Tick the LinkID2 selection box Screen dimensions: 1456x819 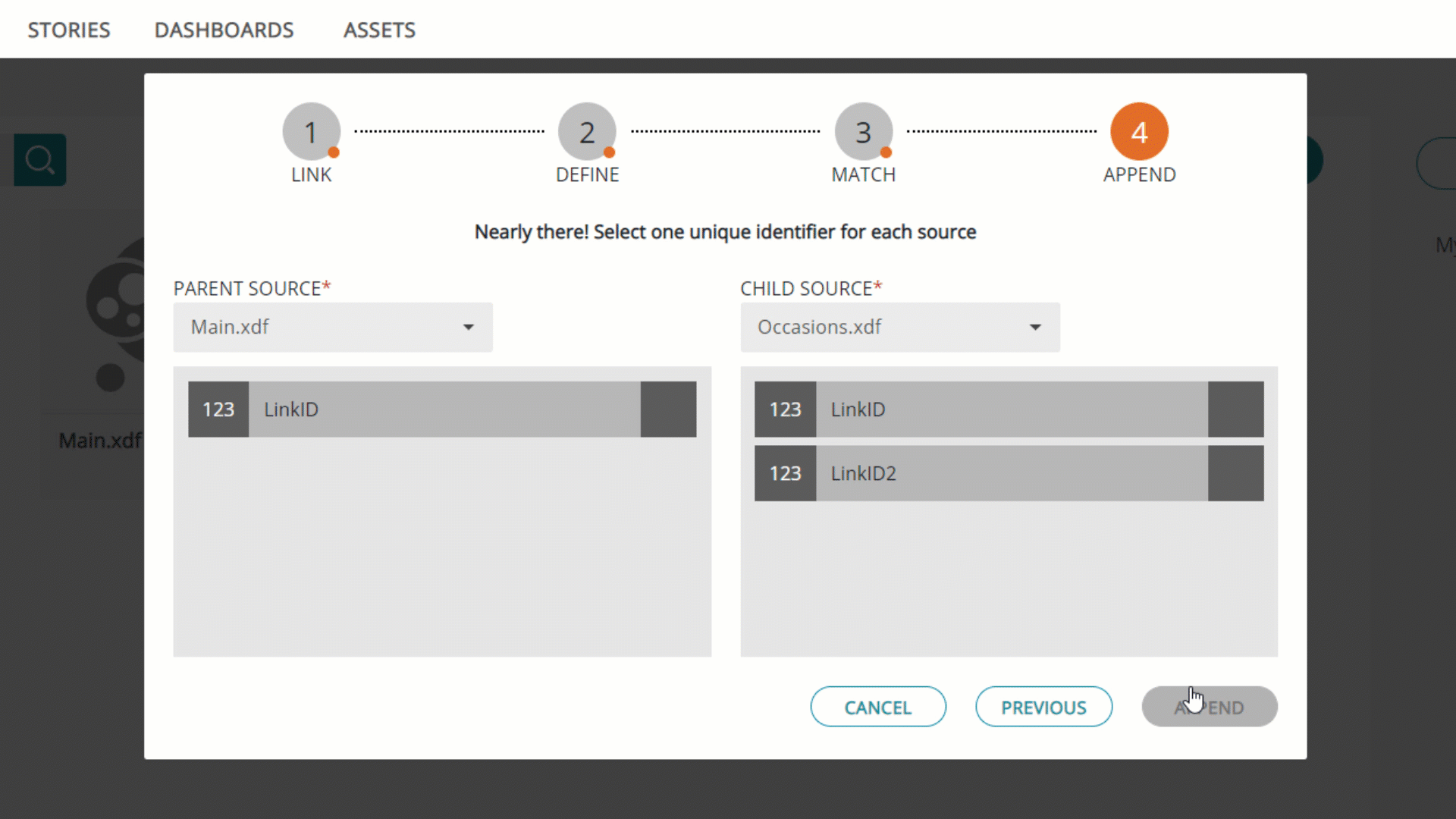[1235, 473]
